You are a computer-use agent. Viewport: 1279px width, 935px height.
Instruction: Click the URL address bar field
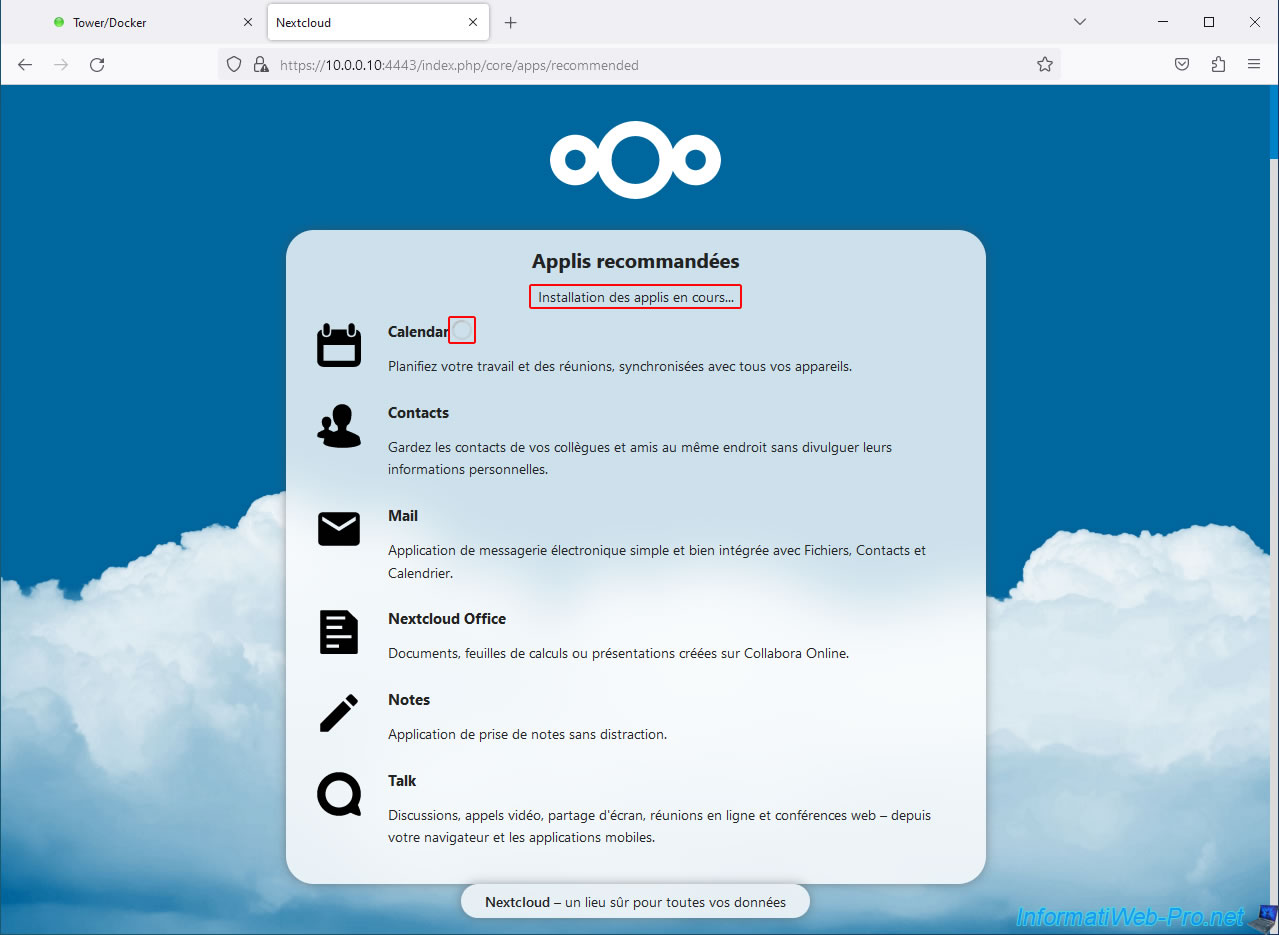click(x=640, y=65)
